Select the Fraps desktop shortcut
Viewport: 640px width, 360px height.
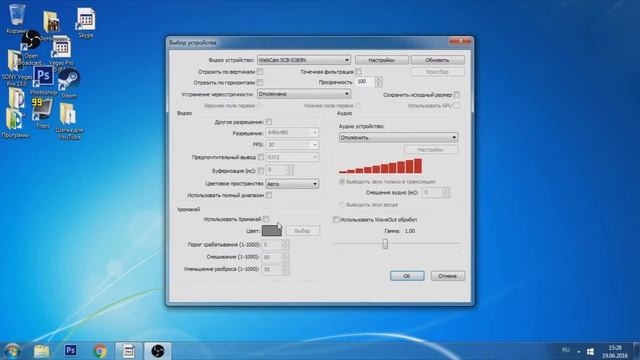click(42, 113)
